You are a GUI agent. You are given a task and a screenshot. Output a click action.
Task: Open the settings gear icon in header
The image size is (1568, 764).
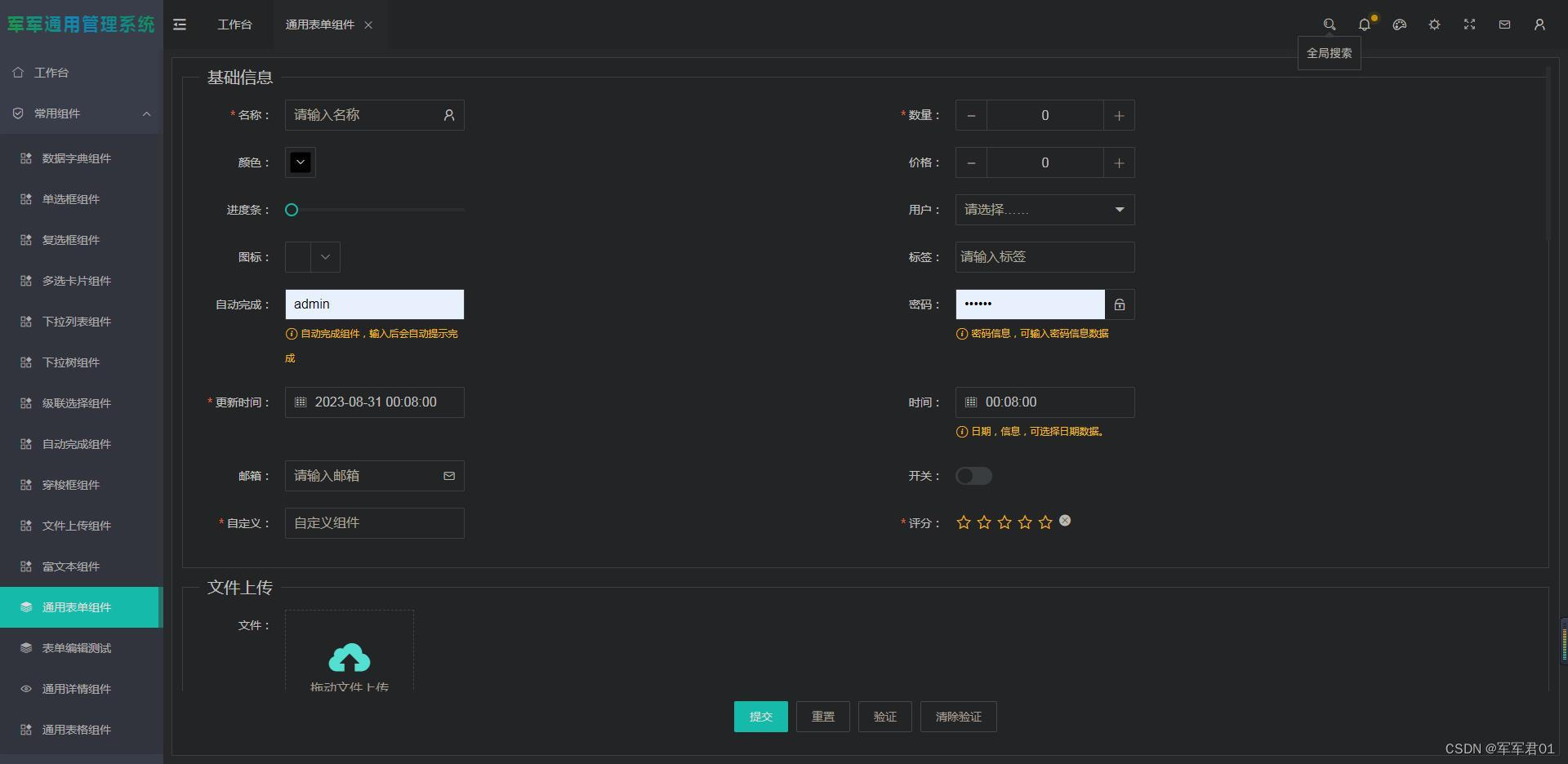pyautogui.click(x=1434, y=24)
